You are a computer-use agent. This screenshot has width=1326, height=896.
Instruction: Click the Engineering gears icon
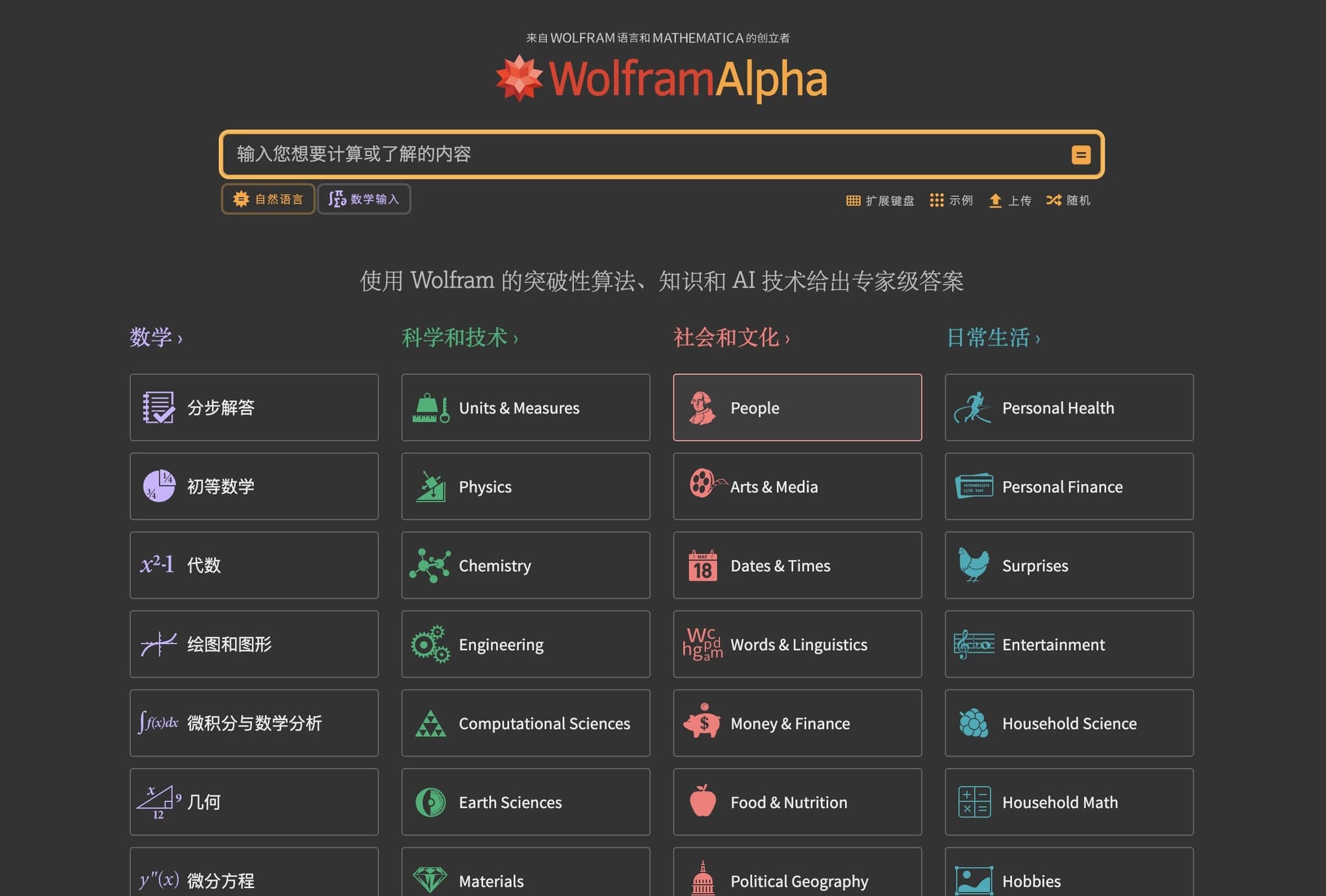(x=430, y=644)
